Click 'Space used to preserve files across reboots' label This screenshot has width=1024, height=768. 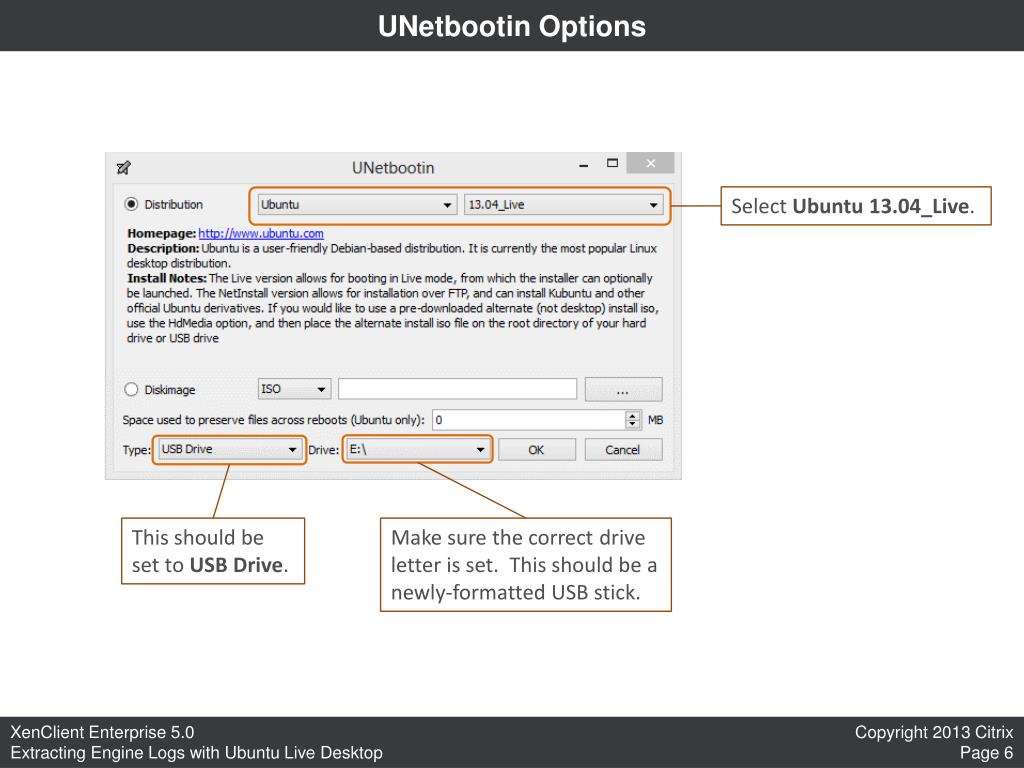pos(273,420)
